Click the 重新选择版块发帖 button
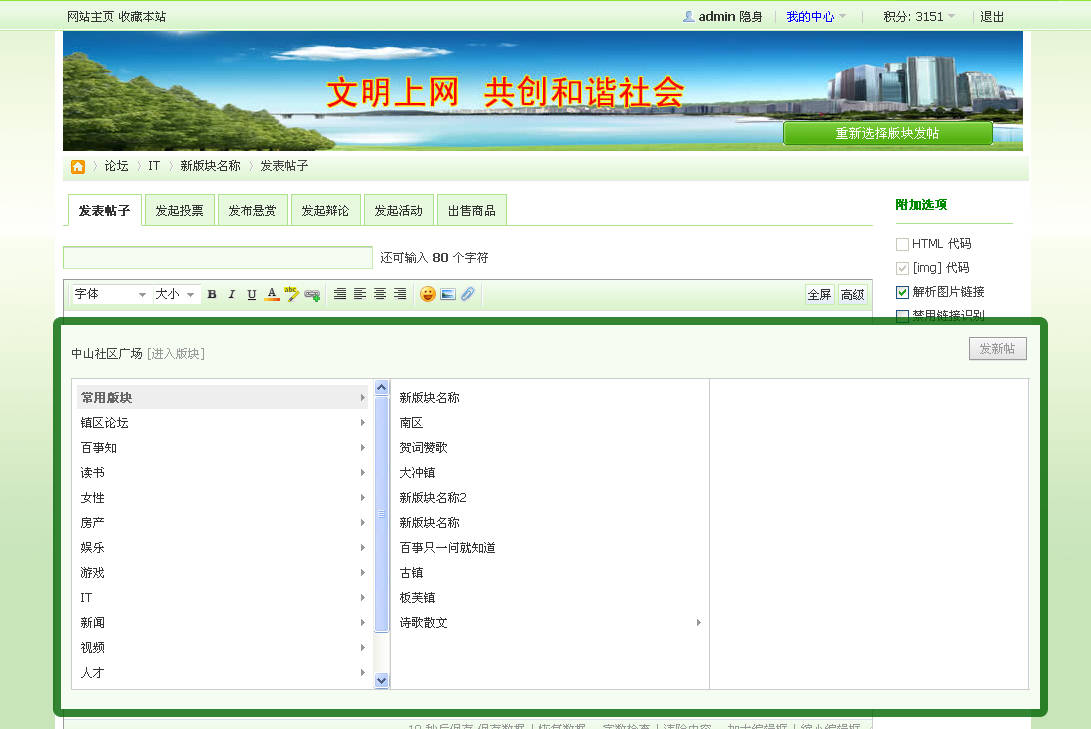 [887, 132]
